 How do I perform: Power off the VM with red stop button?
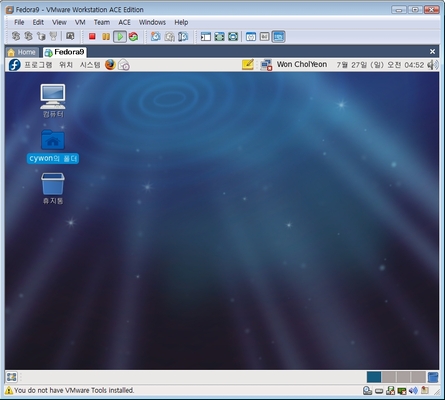click(92, 36)
